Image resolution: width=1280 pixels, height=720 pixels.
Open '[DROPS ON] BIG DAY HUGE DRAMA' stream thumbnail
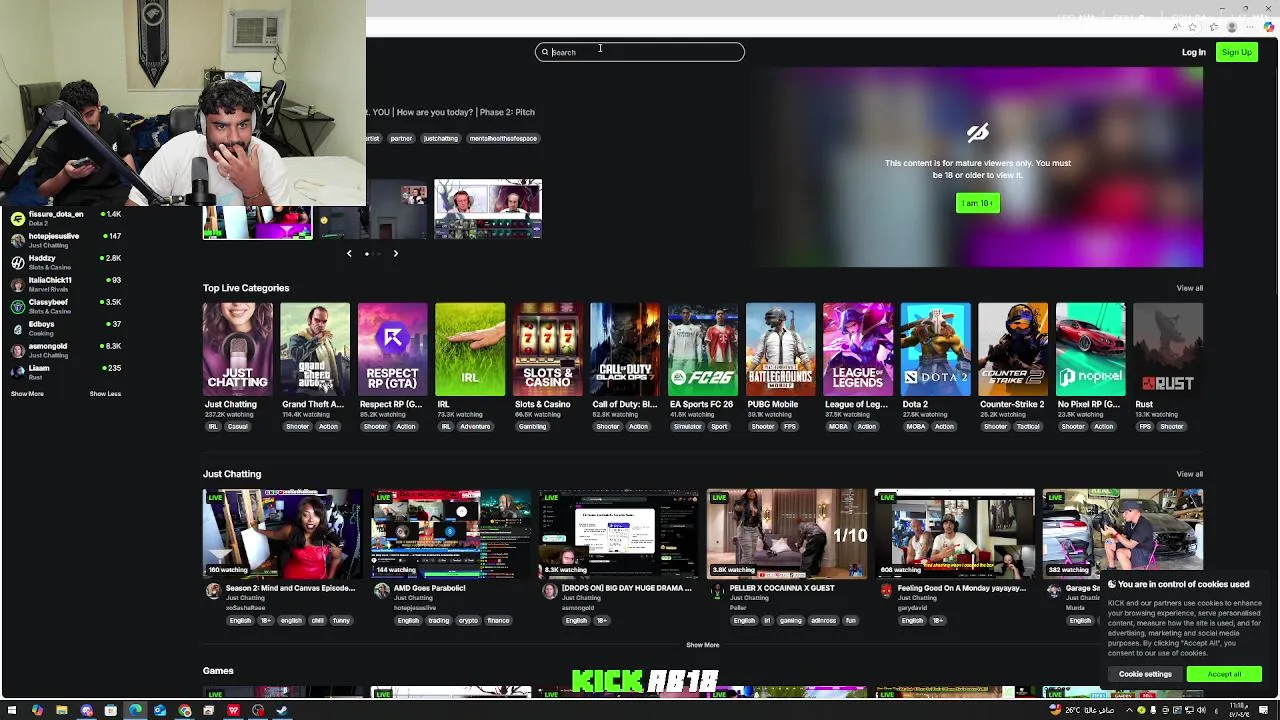(618, 533)
